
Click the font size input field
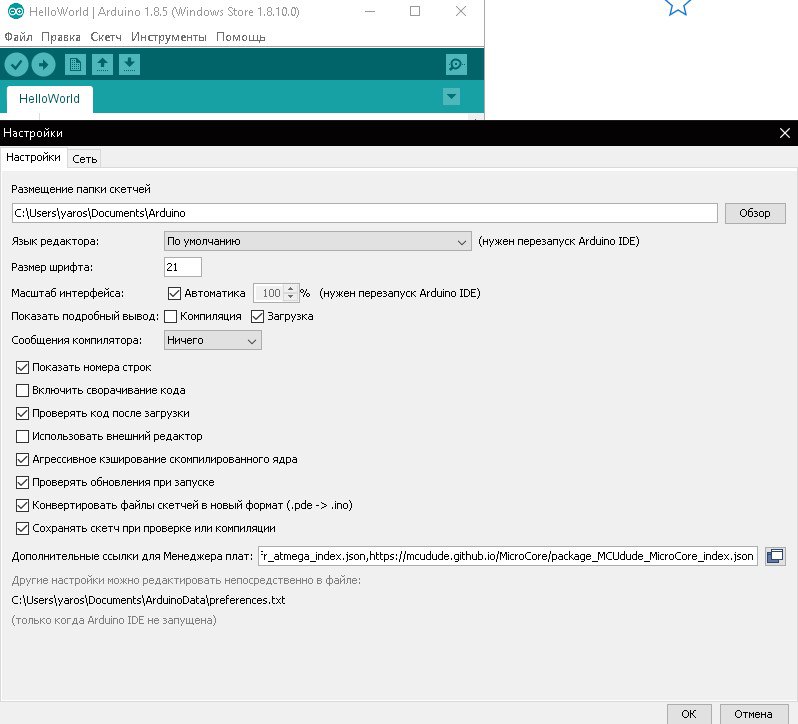183,267
